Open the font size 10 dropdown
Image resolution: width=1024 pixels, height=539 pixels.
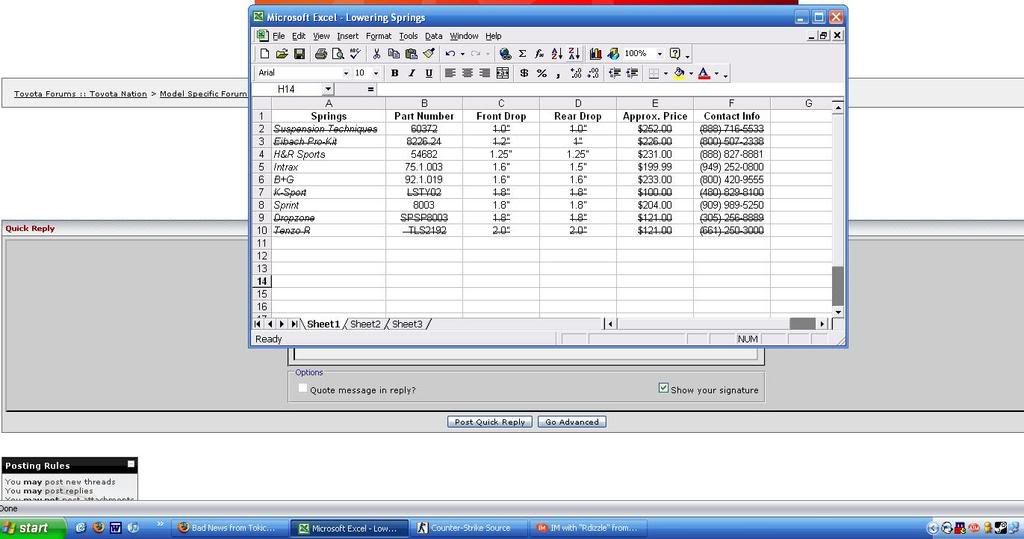[376, 73]
